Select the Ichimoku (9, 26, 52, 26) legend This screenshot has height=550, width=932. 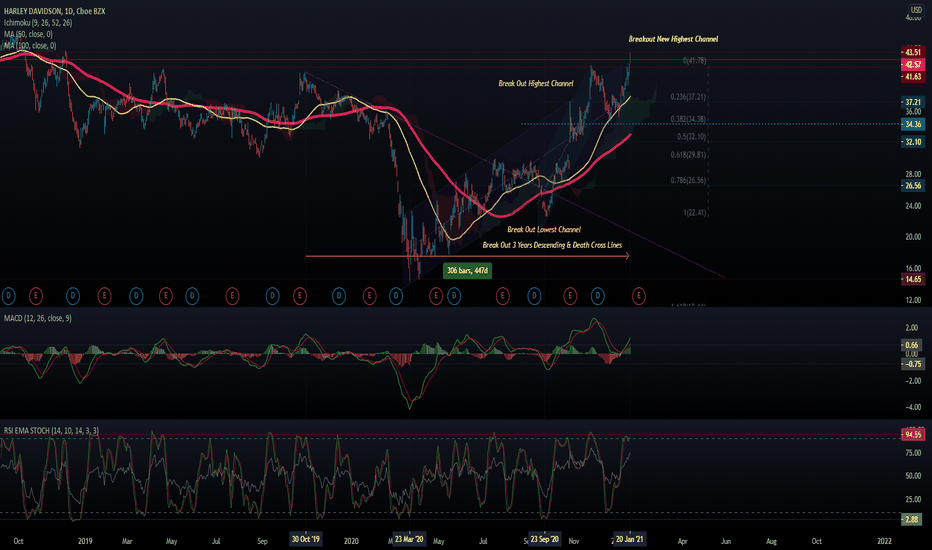click(x=38, y=23)
